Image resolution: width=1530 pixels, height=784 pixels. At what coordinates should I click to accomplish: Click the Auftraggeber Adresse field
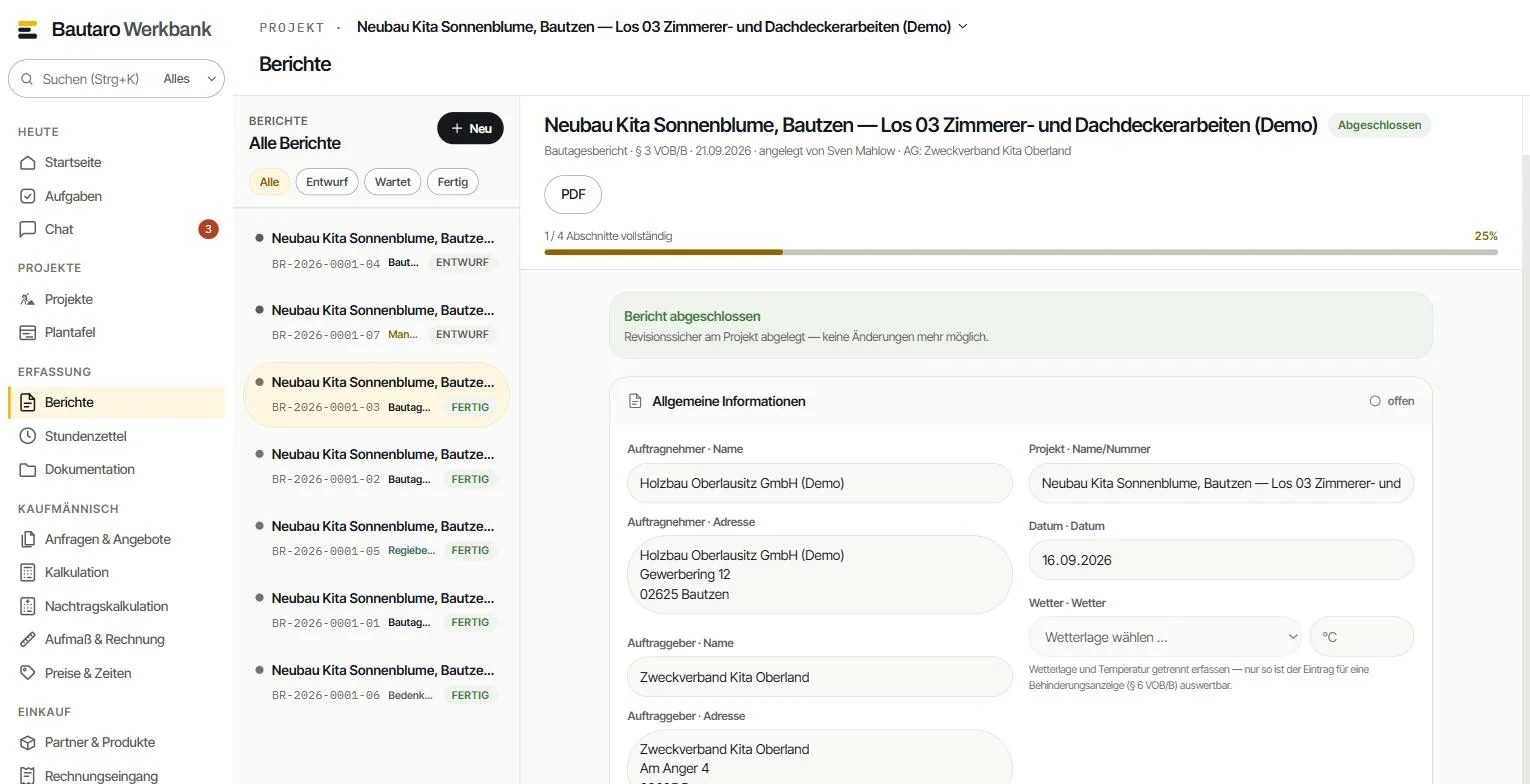click(820, 757)
